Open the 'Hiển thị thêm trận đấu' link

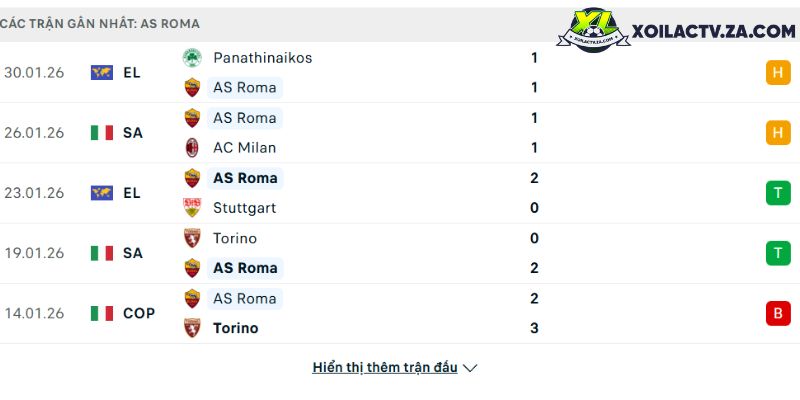[385, 368]
